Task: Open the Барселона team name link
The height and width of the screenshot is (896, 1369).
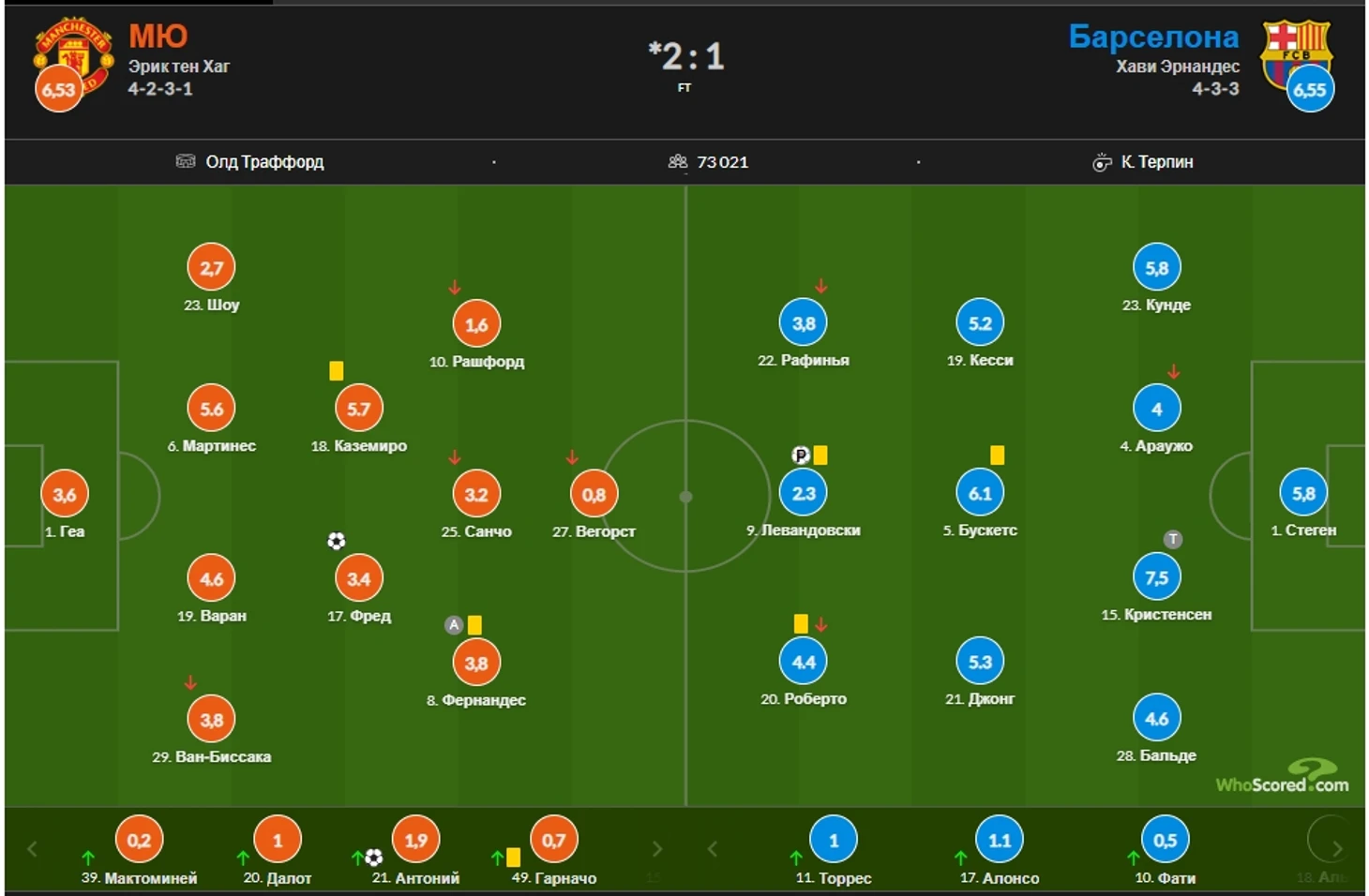Action: (1153, 36)
